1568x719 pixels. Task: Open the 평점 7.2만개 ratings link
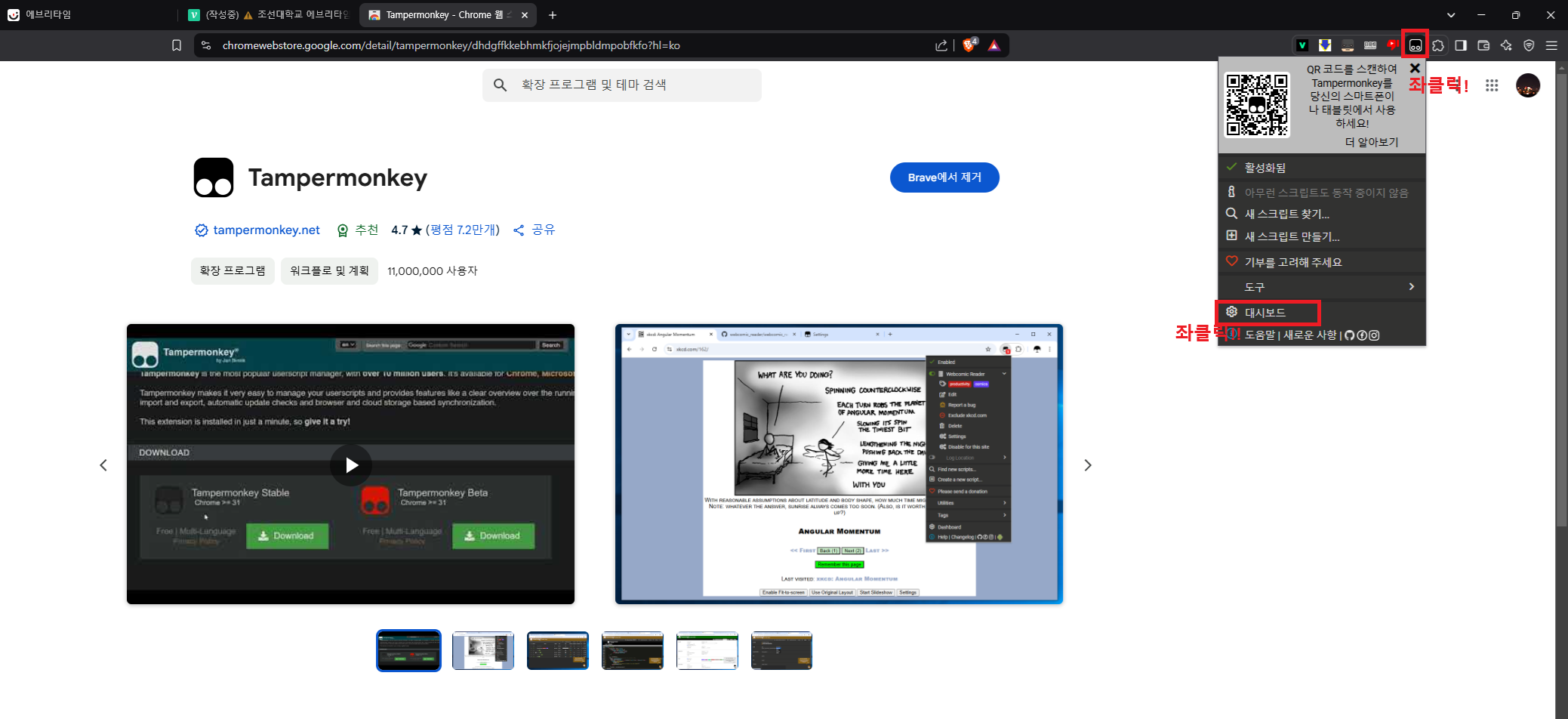click(463, 230)
